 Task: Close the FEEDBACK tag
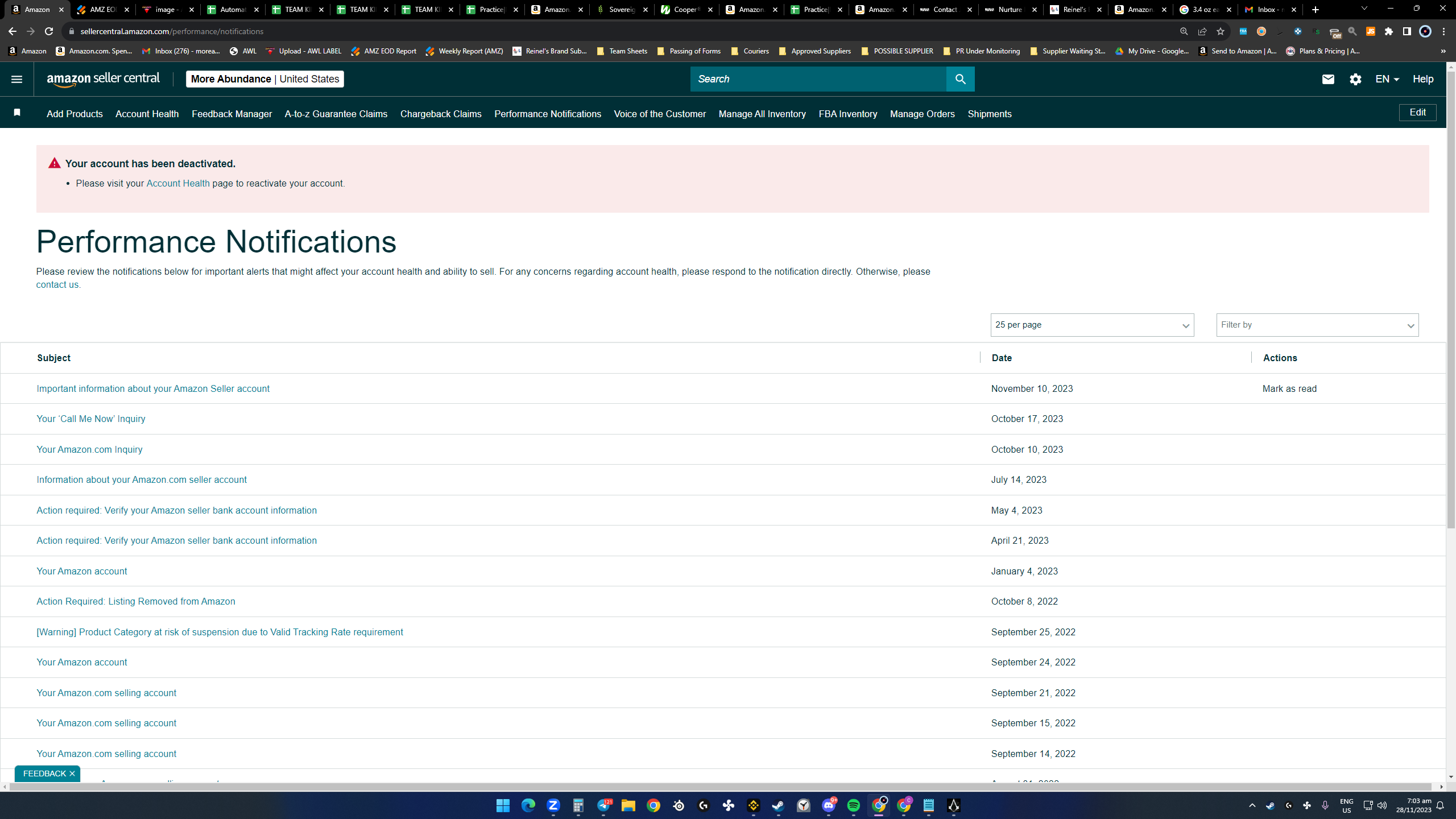pos(72,773)
